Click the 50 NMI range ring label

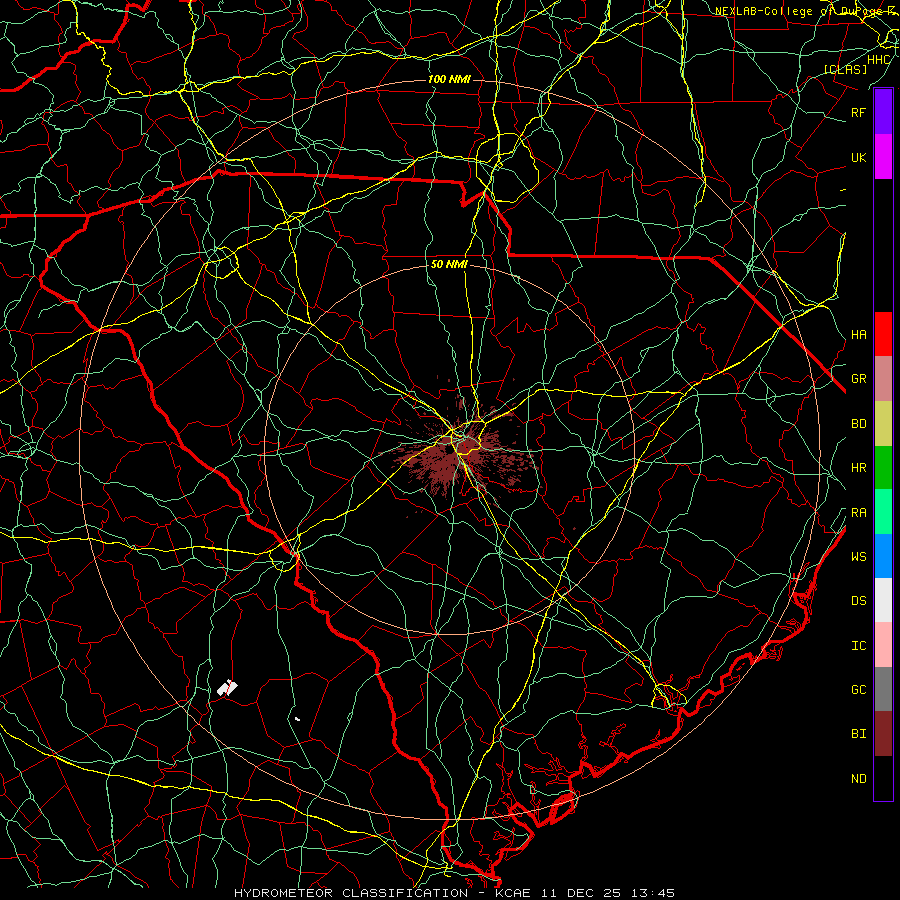pos(449,264)
